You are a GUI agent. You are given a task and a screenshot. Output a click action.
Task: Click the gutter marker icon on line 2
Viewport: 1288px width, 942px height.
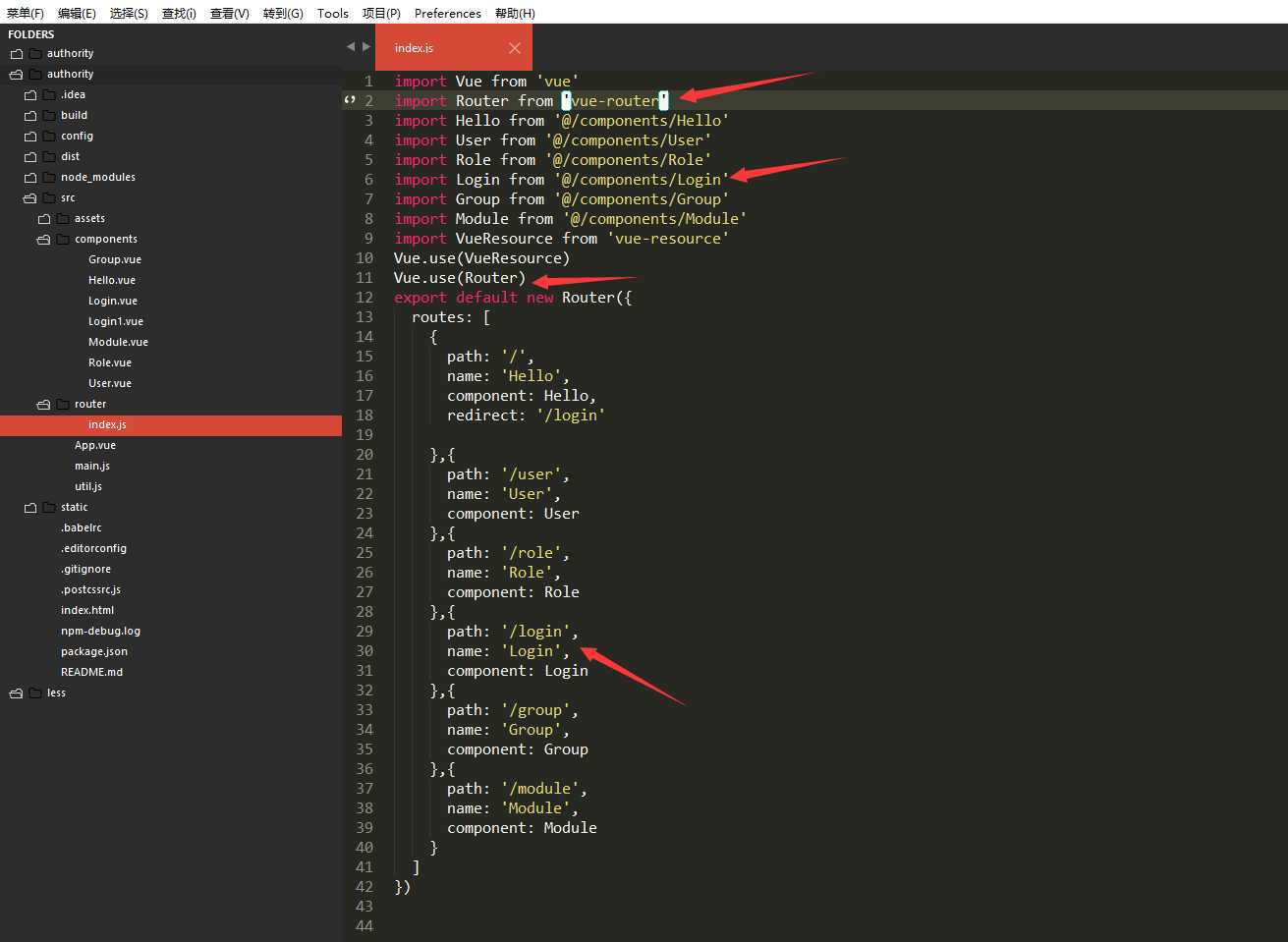(349, 100)
